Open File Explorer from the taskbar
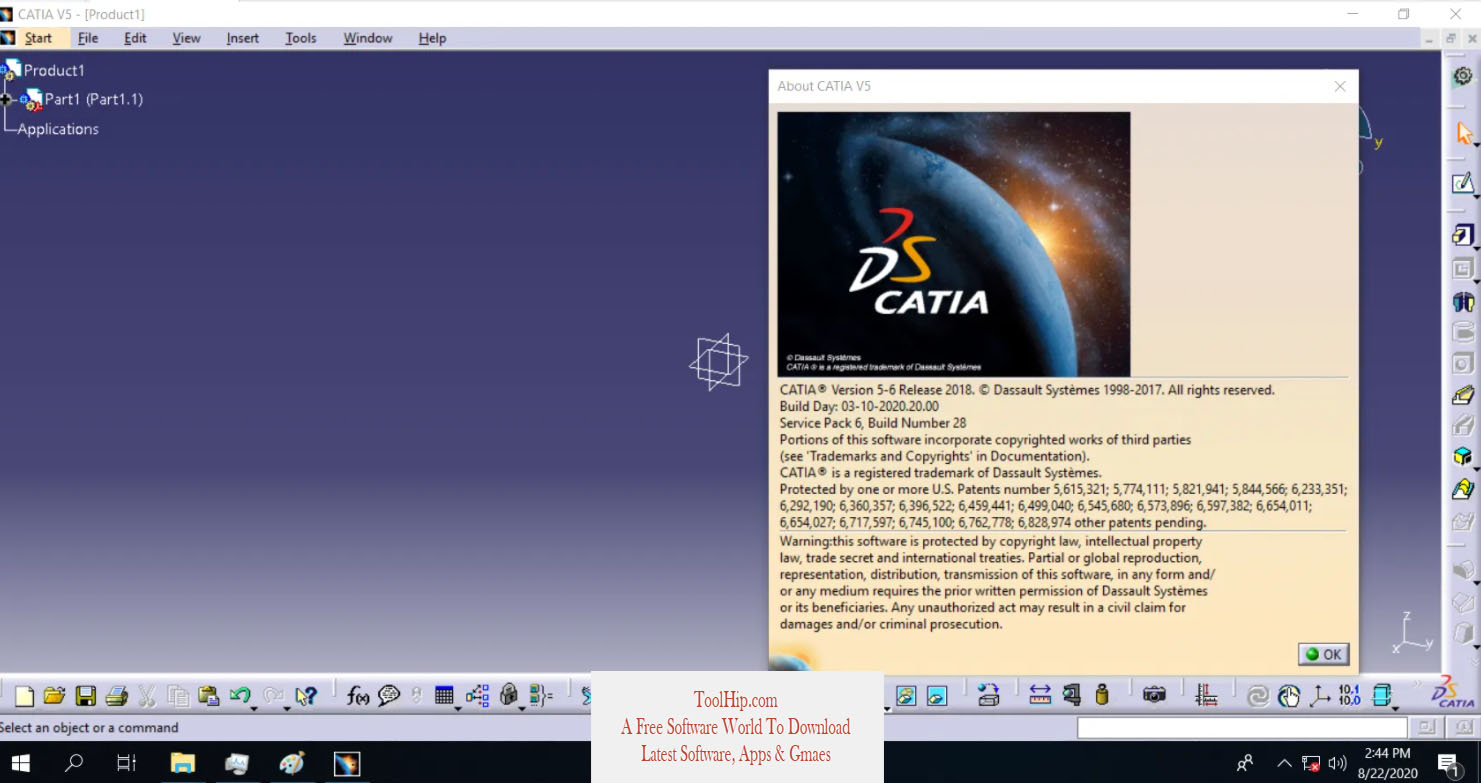Viewport: 1481px width, 783px height. pyautogui.click(x=182, y=763)
